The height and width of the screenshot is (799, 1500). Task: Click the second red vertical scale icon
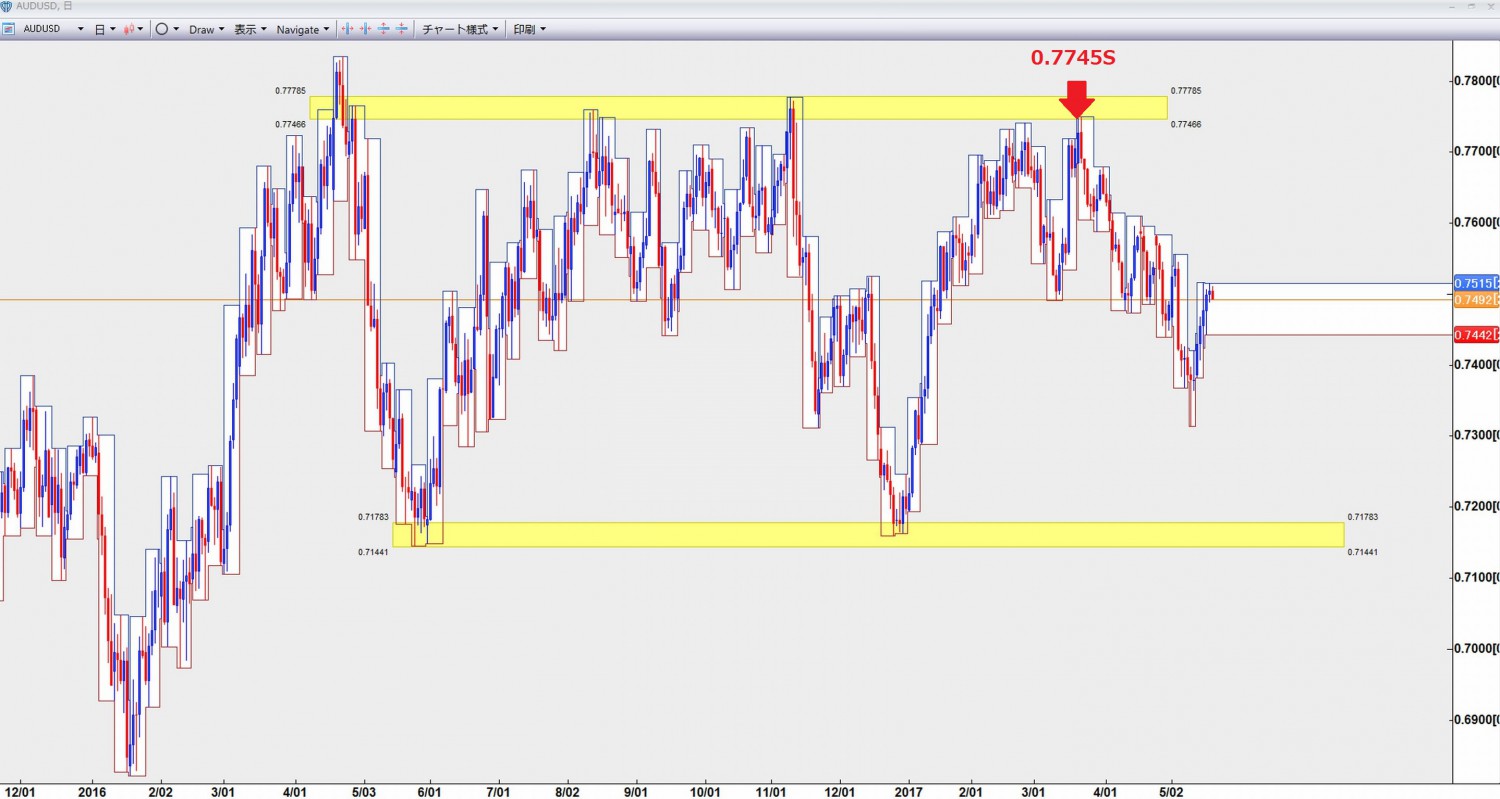[x=401, y=29]
